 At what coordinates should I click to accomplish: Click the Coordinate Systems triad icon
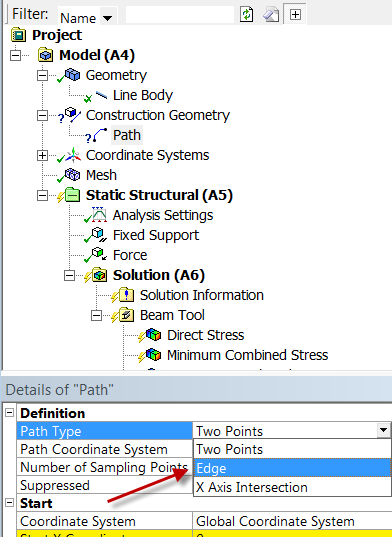pyautogui.click(x=73, y=155)
